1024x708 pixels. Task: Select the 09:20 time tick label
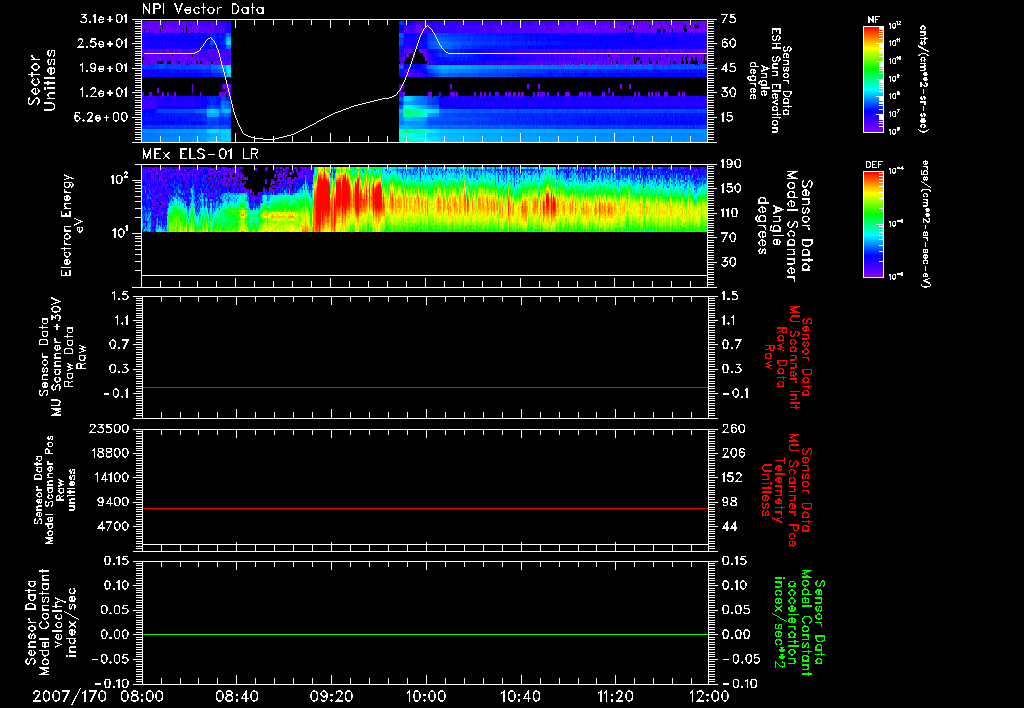pyautogui.click(x=331, y=696)
